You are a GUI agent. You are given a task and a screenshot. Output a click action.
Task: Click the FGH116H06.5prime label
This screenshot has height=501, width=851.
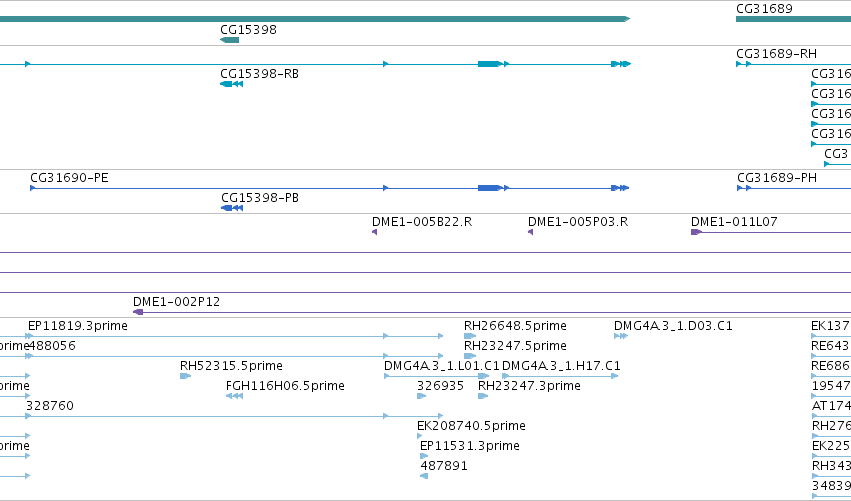pos(285,386)
